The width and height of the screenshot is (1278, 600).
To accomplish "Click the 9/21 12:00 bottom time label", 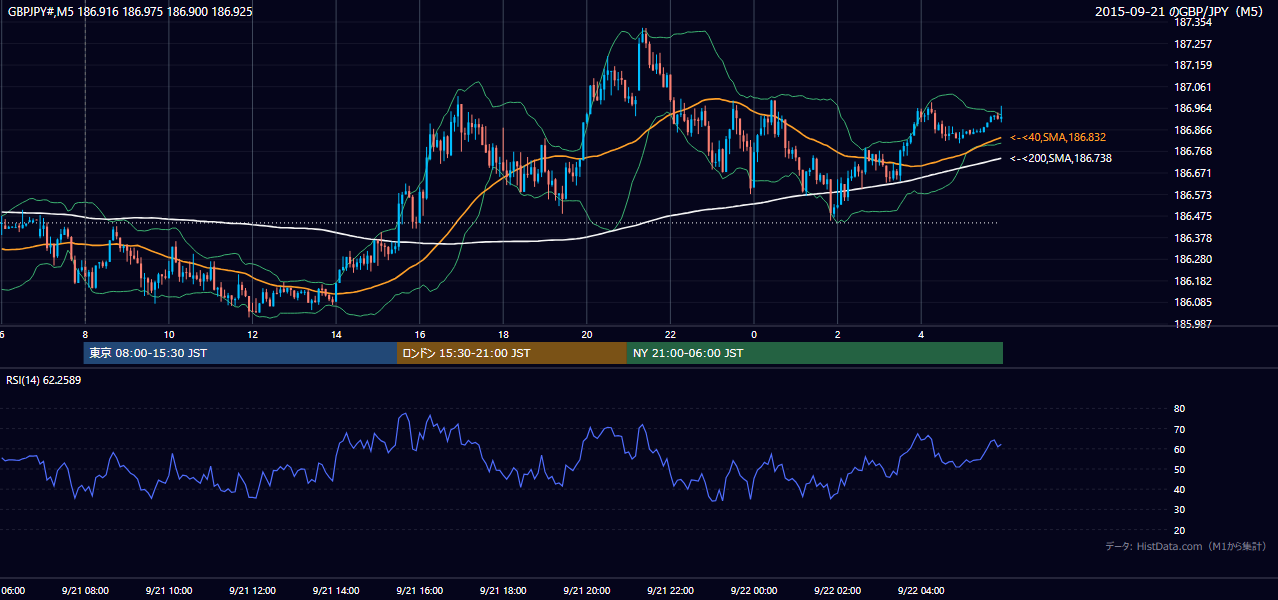I will click(x=253, y=591).
